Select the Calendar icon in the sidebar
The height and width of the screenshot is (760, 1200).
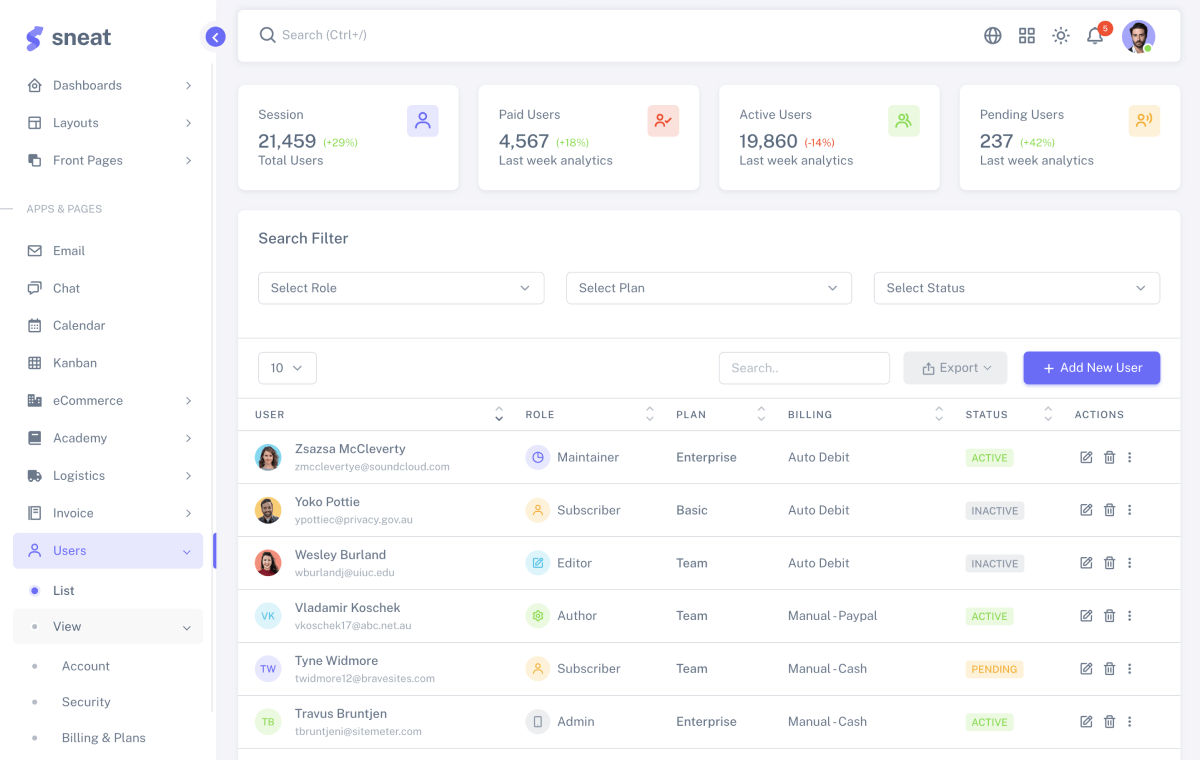[x=35, y=325]
